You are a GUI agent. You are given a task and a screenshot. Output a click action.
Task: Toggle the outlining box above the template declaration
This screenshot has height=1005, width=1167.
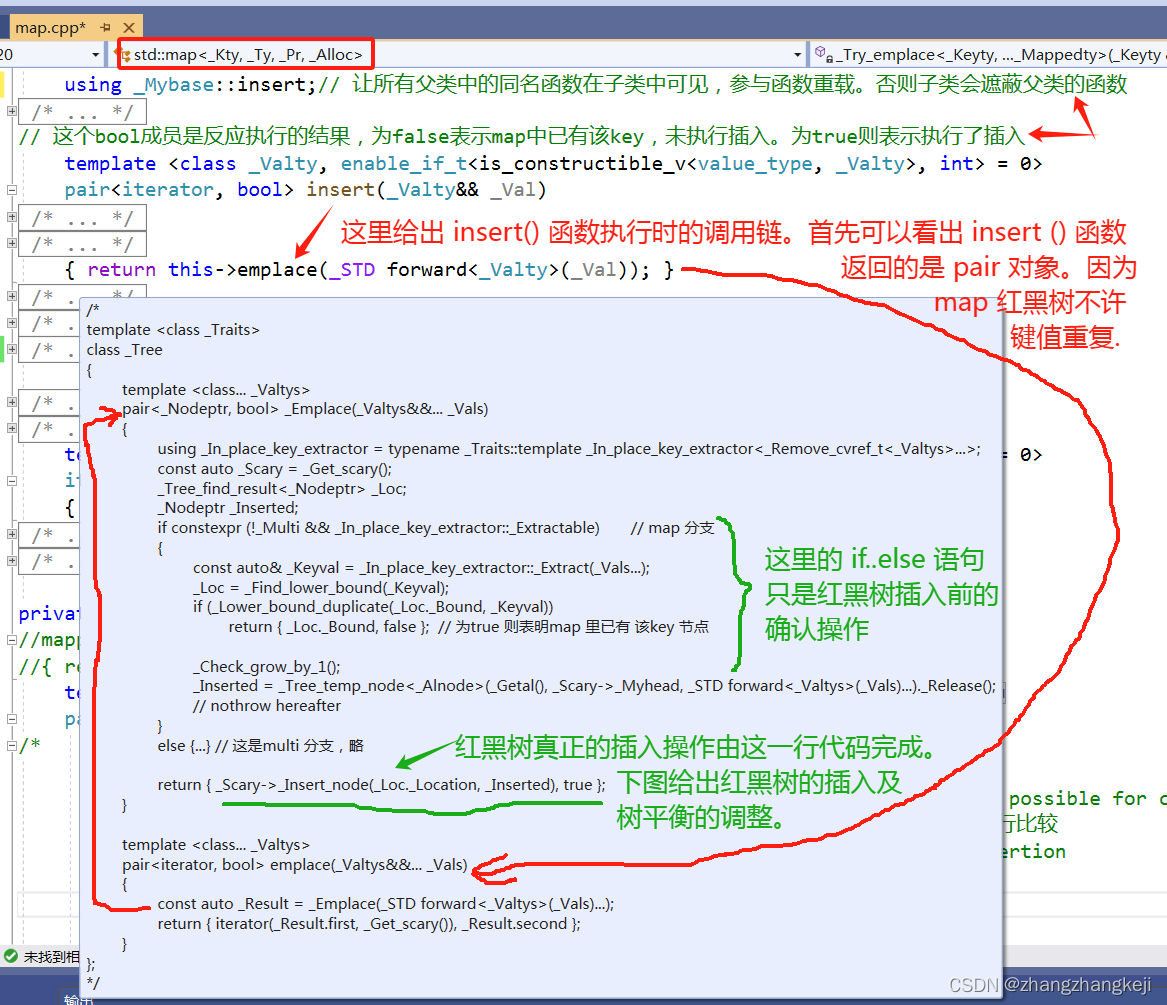point(12,110)
